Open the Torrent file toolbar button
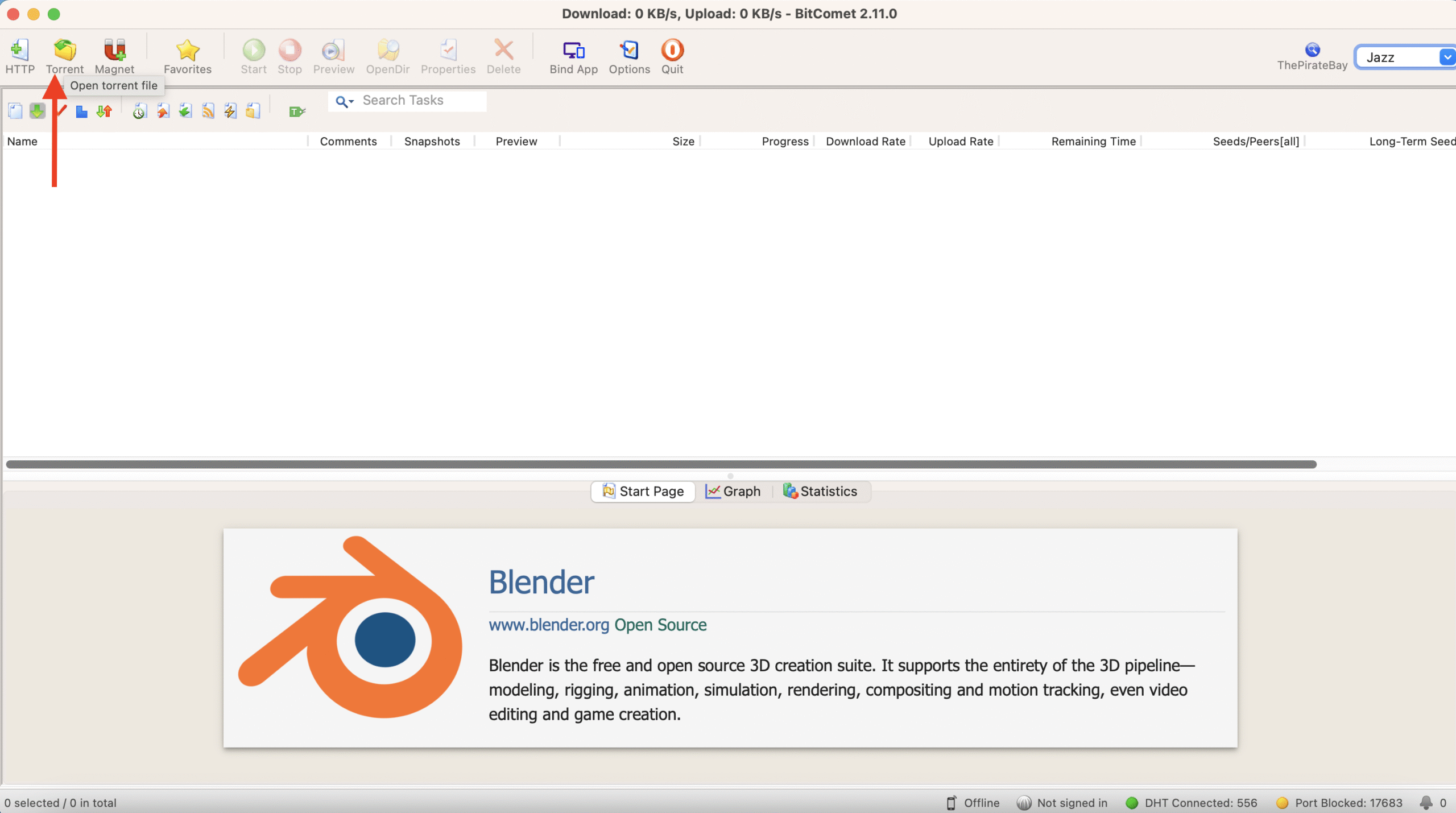 point(65,51)
